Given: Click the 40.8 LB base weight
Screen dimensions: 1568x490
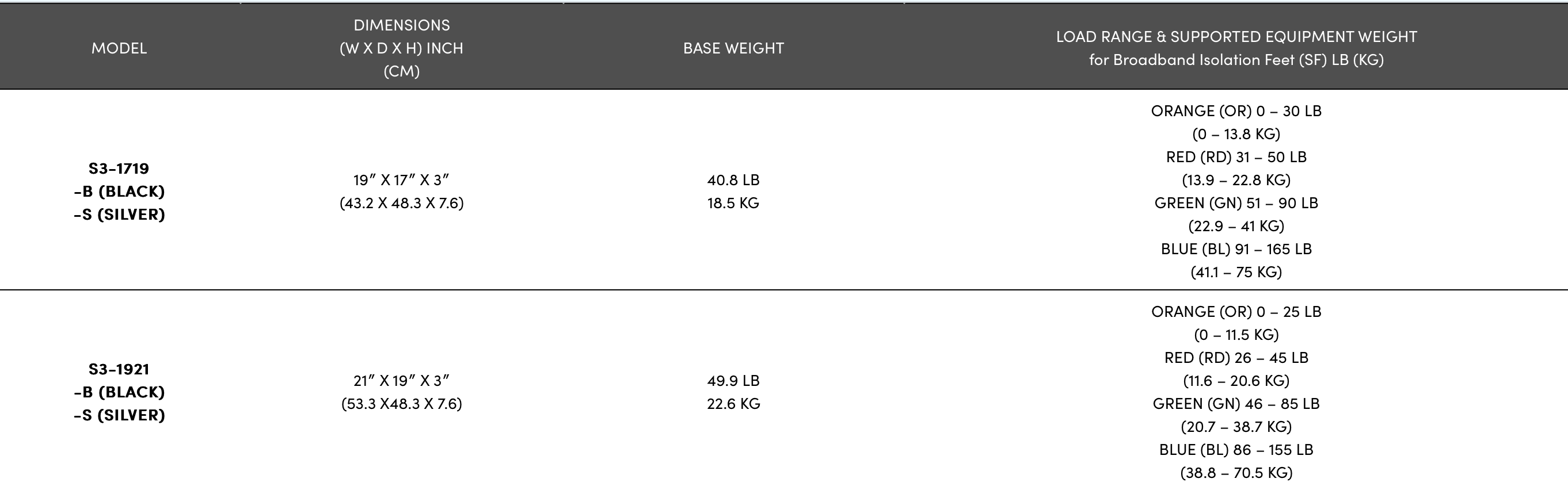Looking at the screenshot, I should pyautogui.click(x=733, y=180).
